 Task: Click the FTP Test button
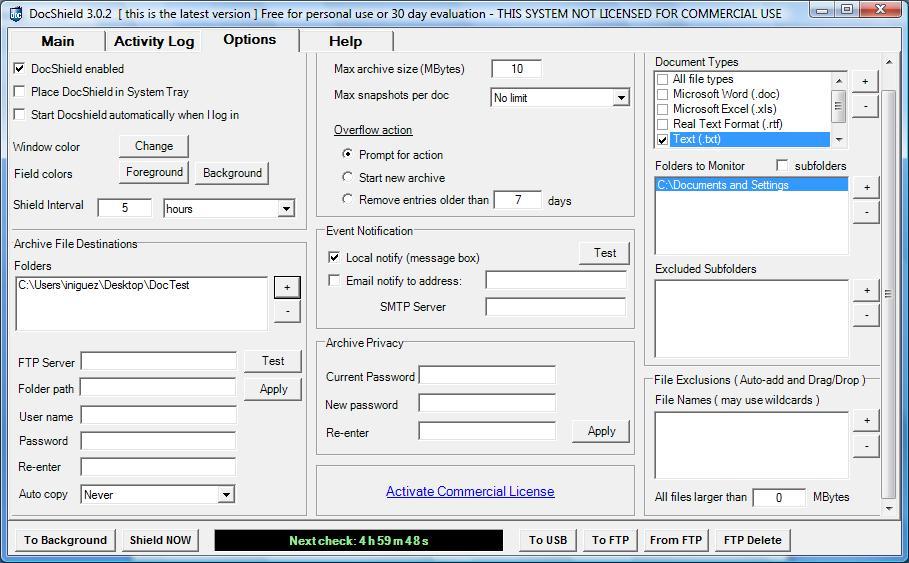(273, 361)
